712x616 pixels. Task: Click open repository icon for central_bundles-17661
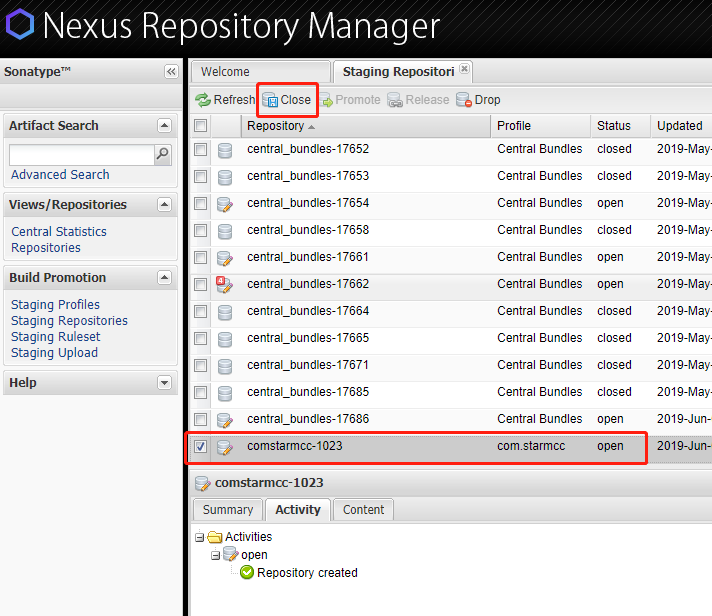tap(225, 258)
